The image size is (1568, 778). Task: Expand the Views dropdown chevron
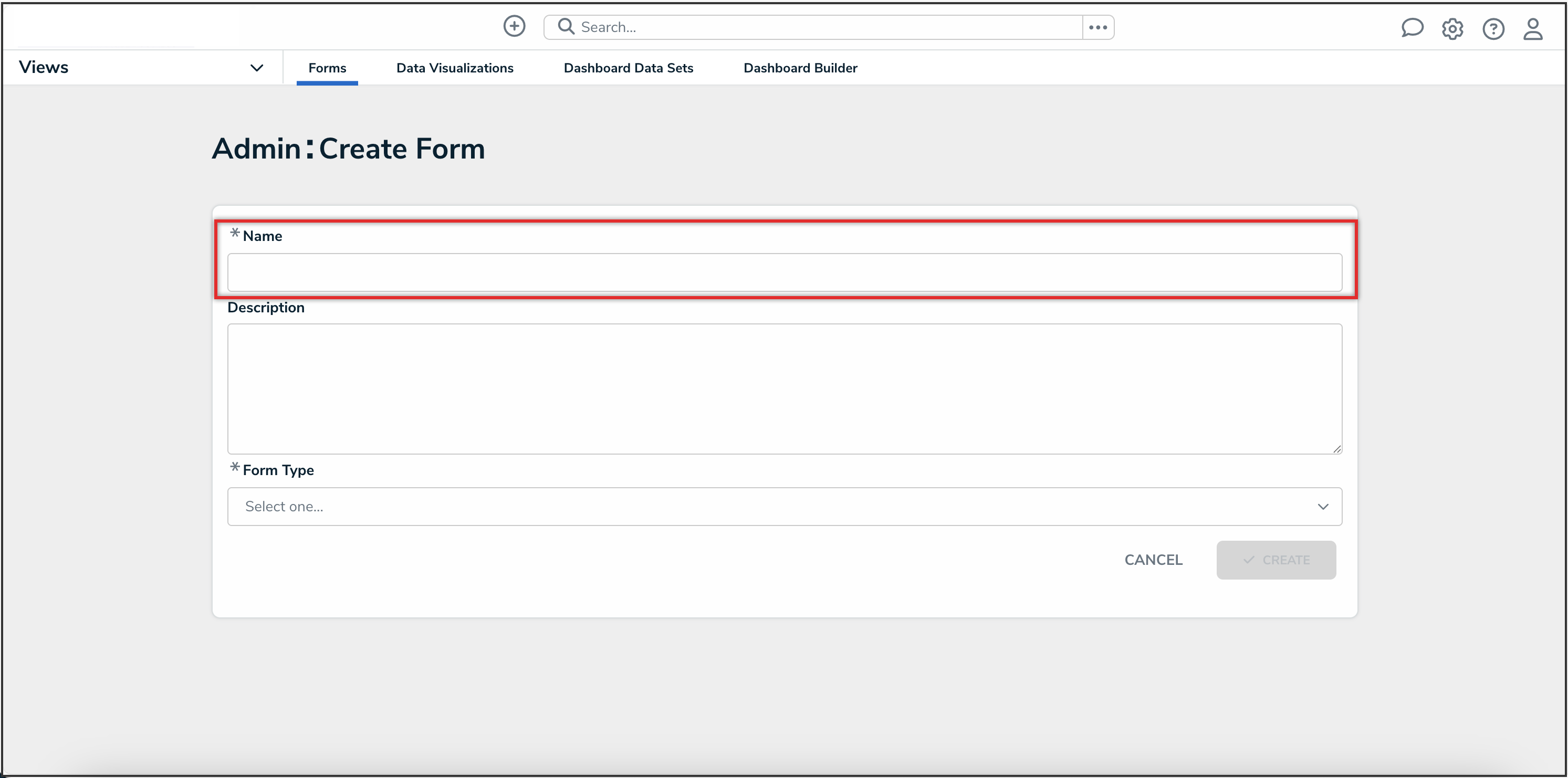(256, 68)
